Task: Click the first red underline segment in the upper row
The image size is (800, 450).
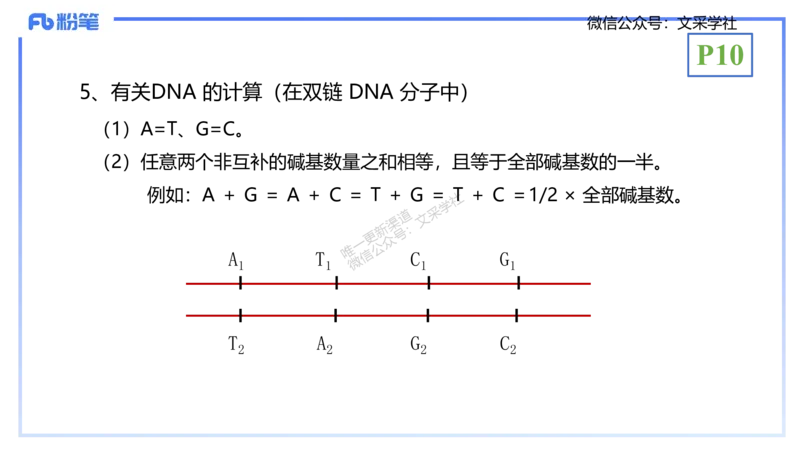Action: point(211,284)
